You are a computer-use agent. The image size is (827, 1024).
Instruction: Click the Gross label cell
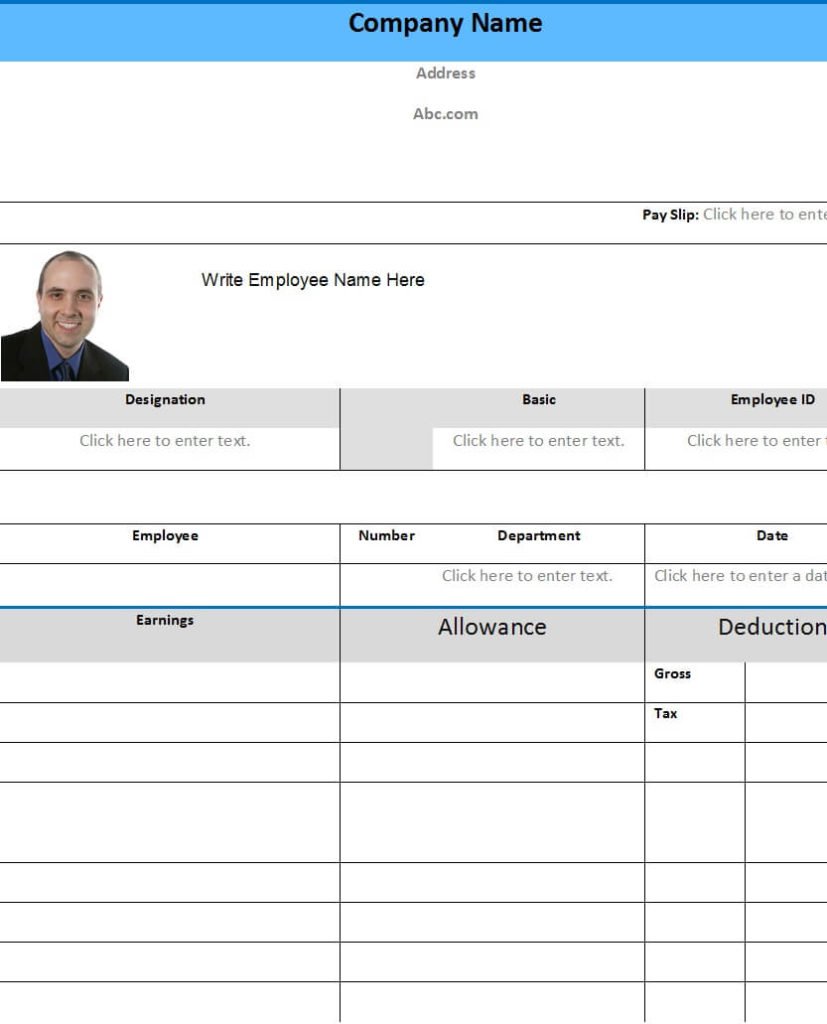[x=671, y=673]
